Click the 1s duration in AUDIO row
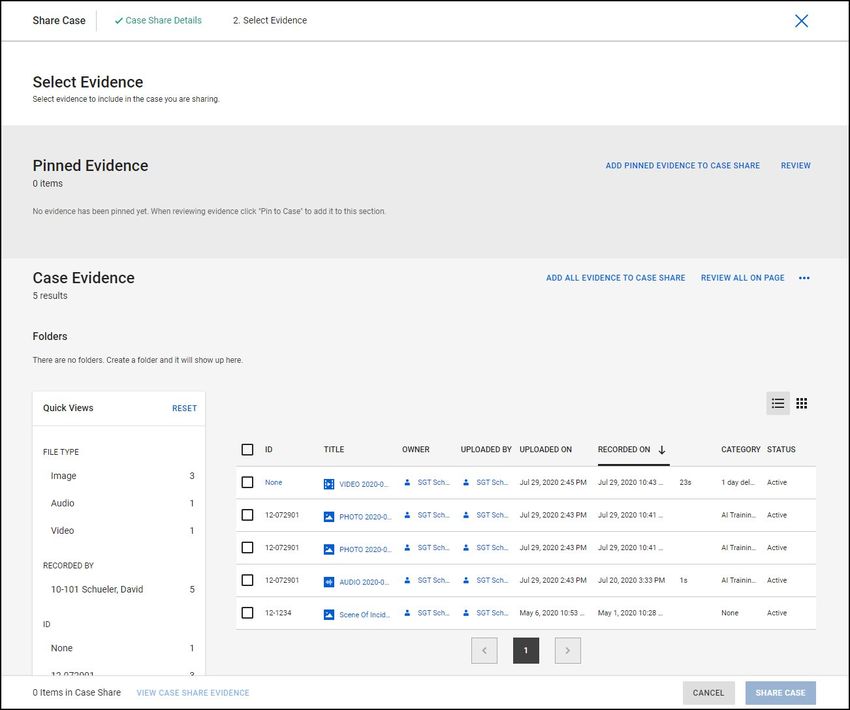The image size is (850, 710). coord(684,580)
